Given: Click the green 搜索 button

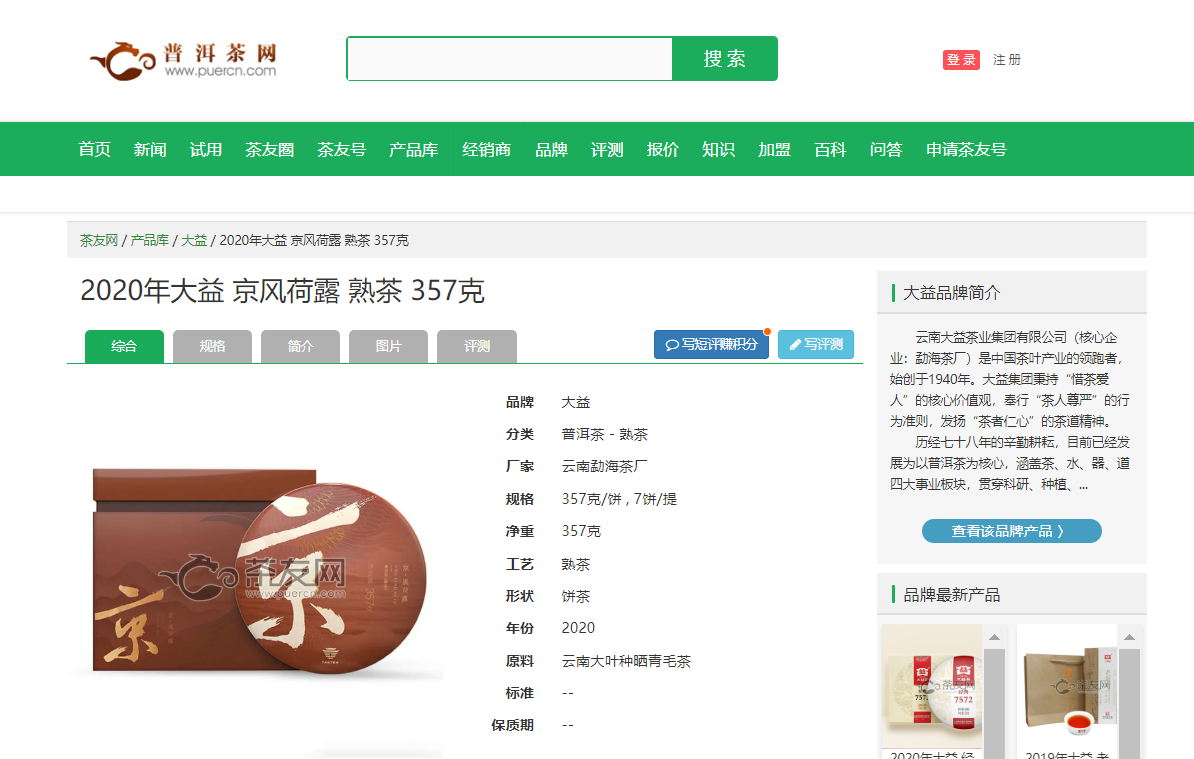Looking at the screenshot, I should pyautogui.click(x=725, y=59).
